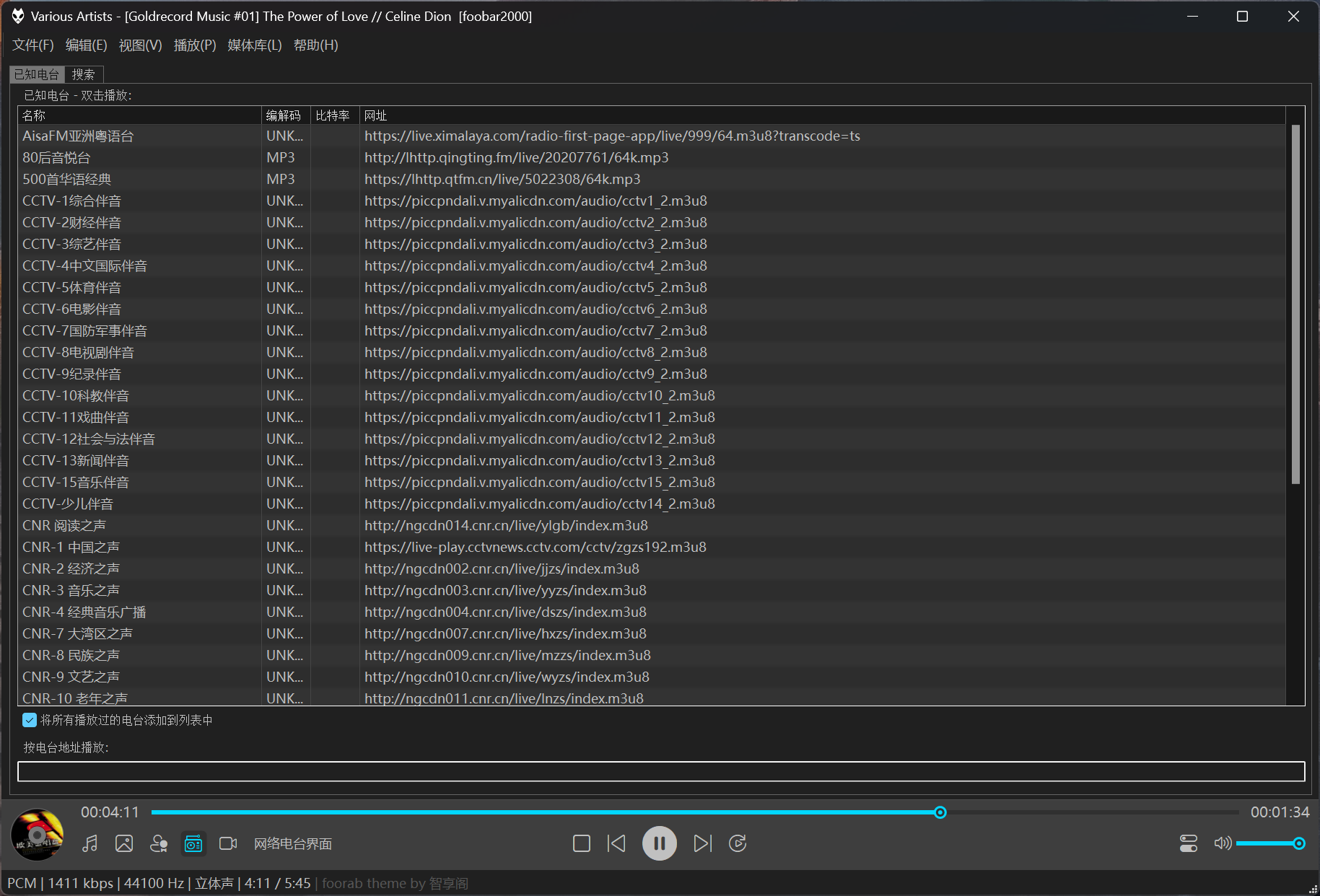Mute audio with the speaker icon
The width and height of the screenshot is (1320, 896).
tap(1223, 843)
